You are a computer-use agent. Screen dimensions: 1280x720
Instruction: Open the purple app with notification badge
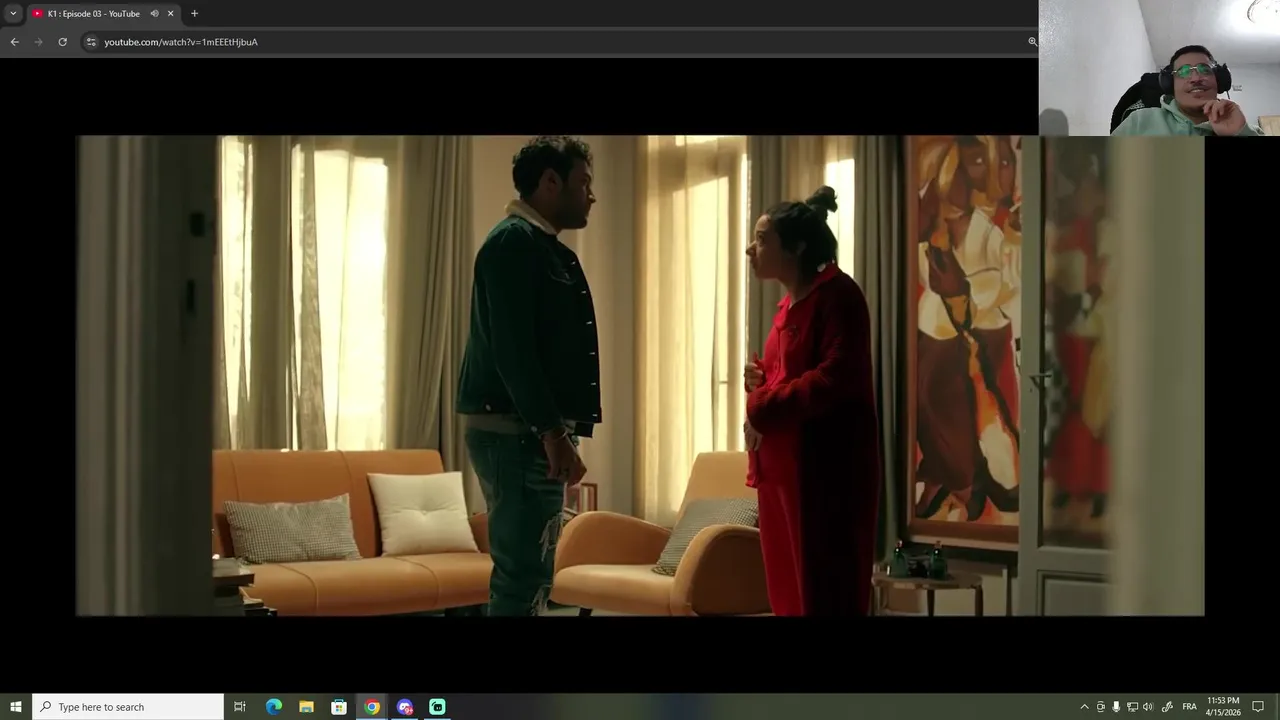(x=405, y=707)
